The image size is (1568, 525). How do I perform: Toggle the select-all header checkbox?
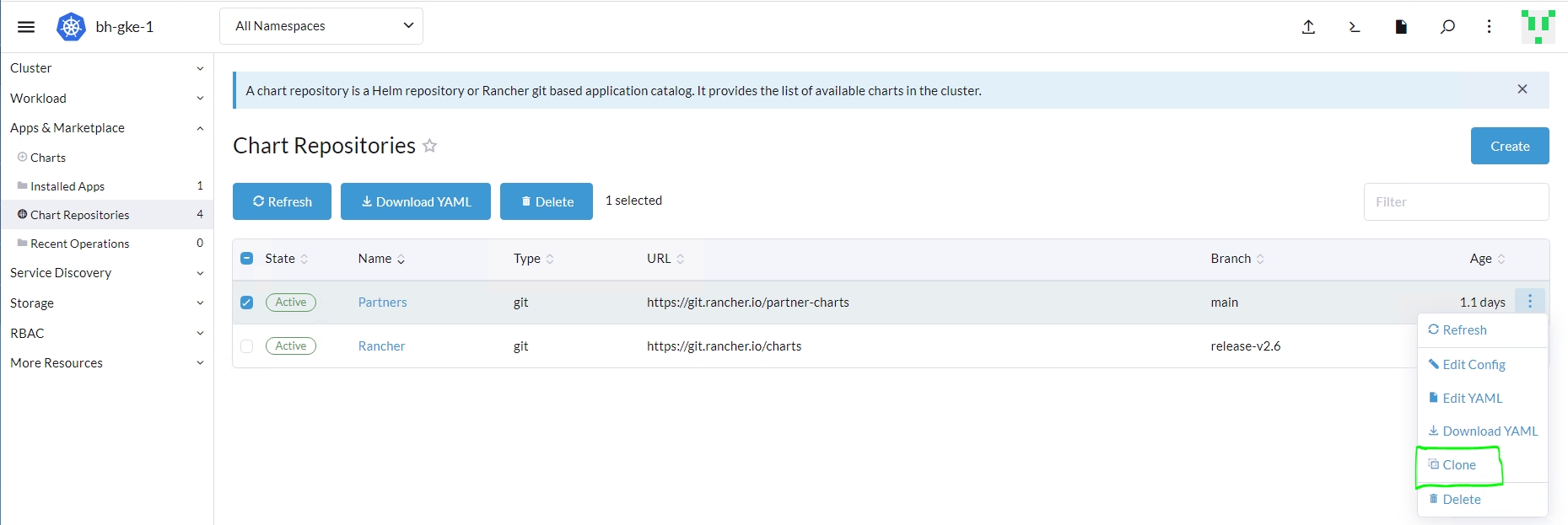pos(247,259)
